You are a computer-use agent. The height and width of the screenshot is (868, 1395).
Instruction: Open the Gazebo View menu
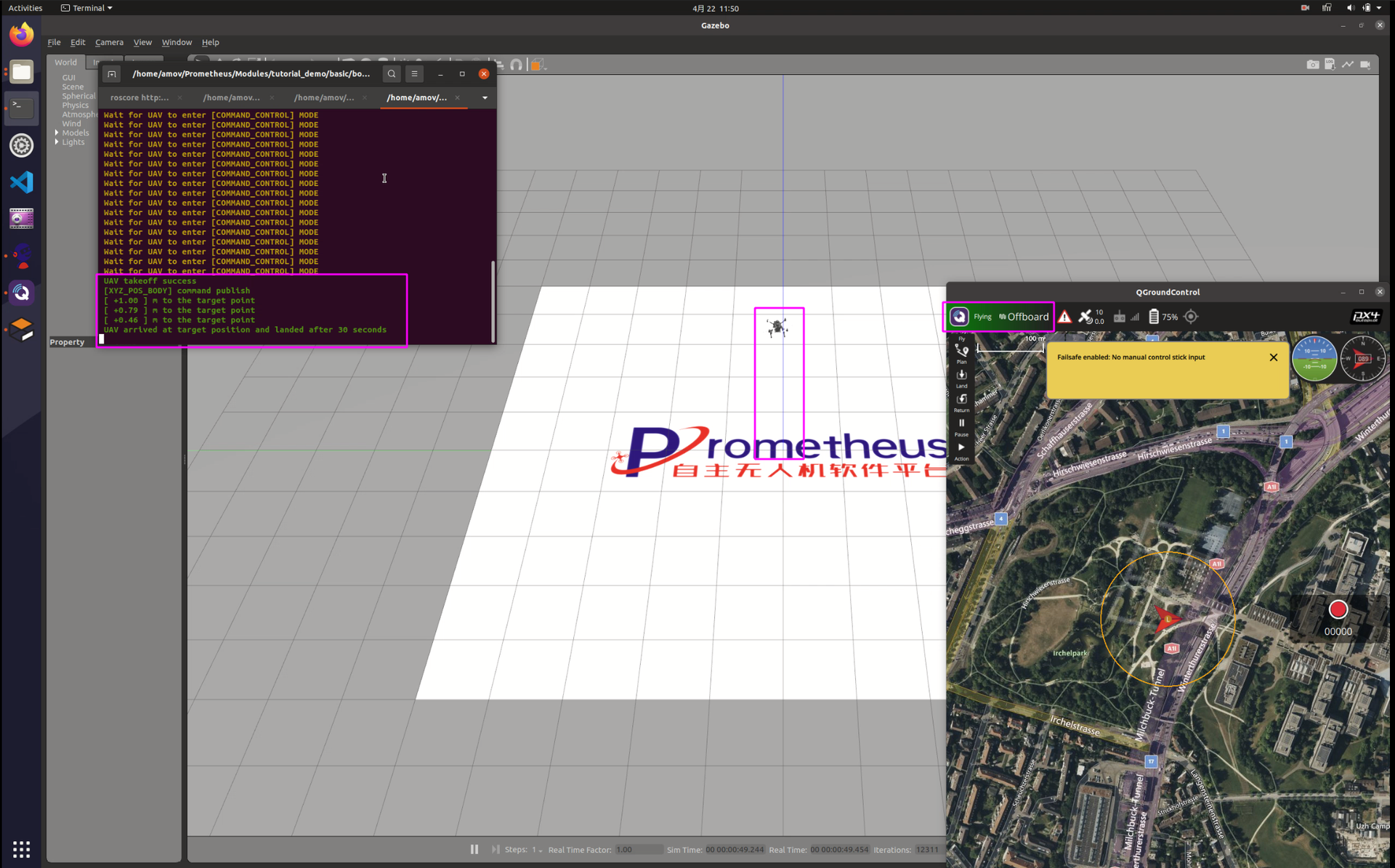pyautogui.click(x=142, y=42)
